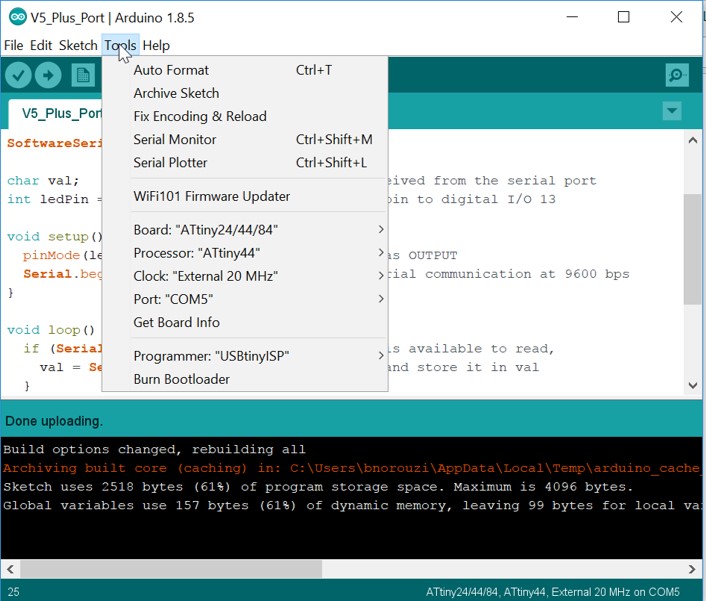Select Fix Encoding & Reload
The width and height of the screenshot is (706, 601).
coord(245,116)
